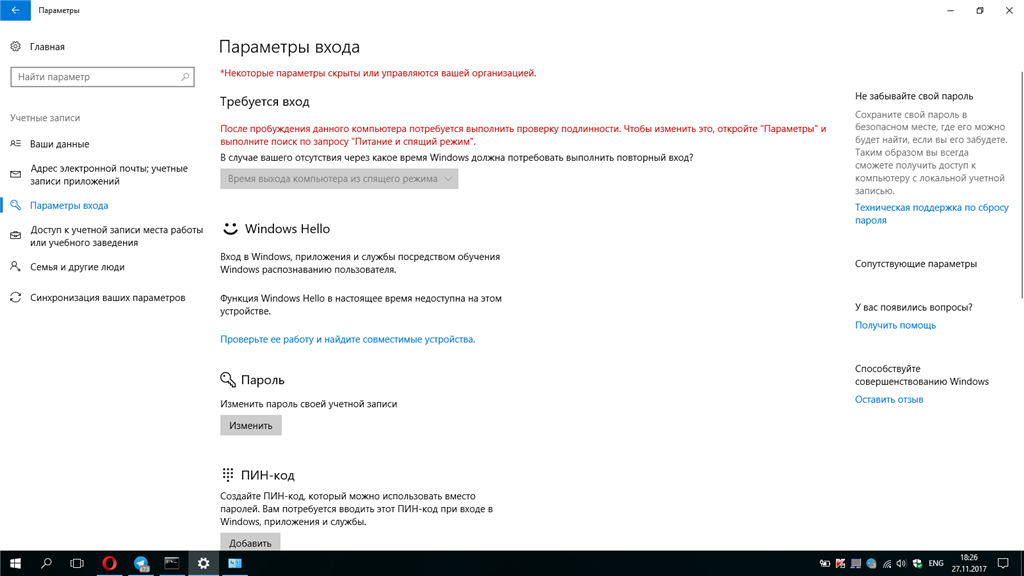This screenshot has width=1024, height=576.
Task: Click the keypad icon next to ПИН-код
Action: tap(227, 475)
